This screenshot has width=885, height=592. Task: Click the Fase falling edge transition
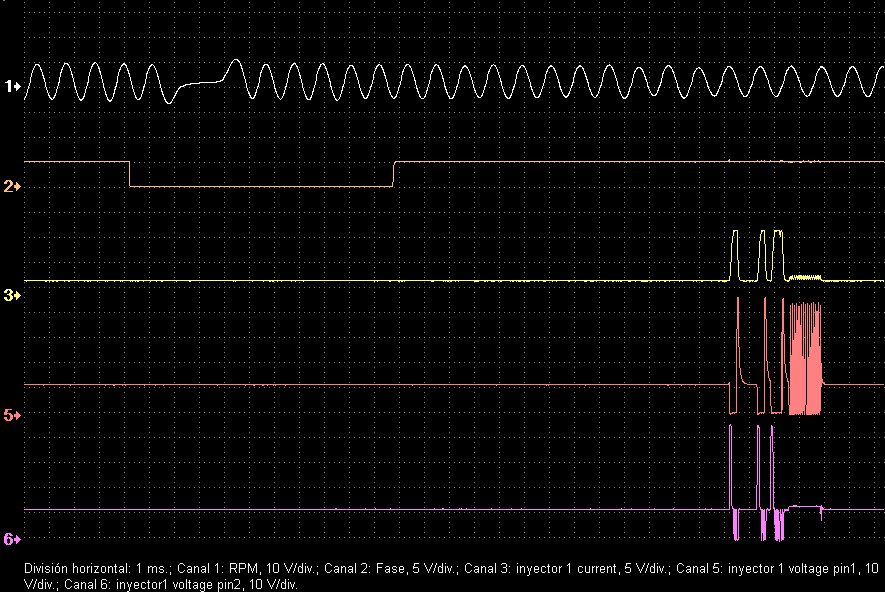click(129, 173)
